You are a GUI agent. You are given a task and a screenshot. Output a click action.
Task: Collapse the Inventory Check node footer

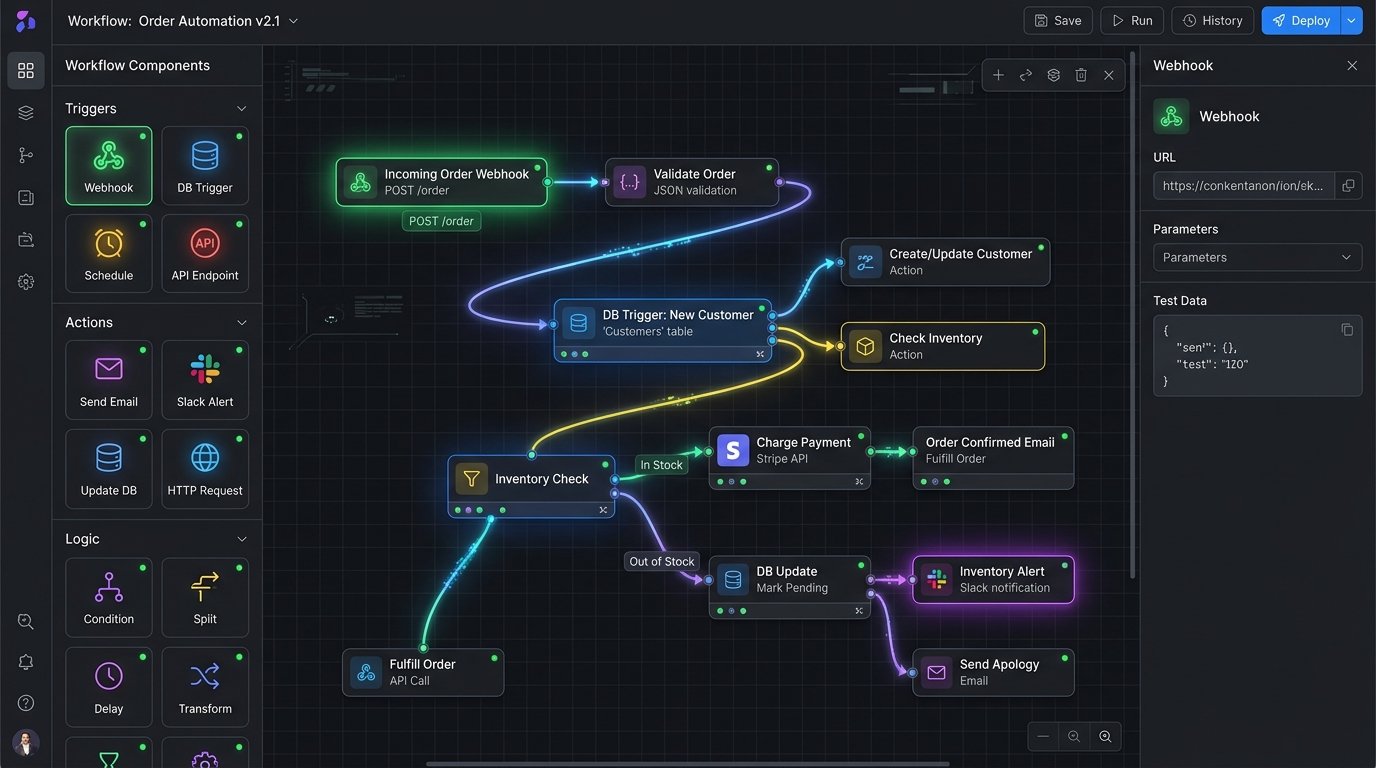[603, 510]
